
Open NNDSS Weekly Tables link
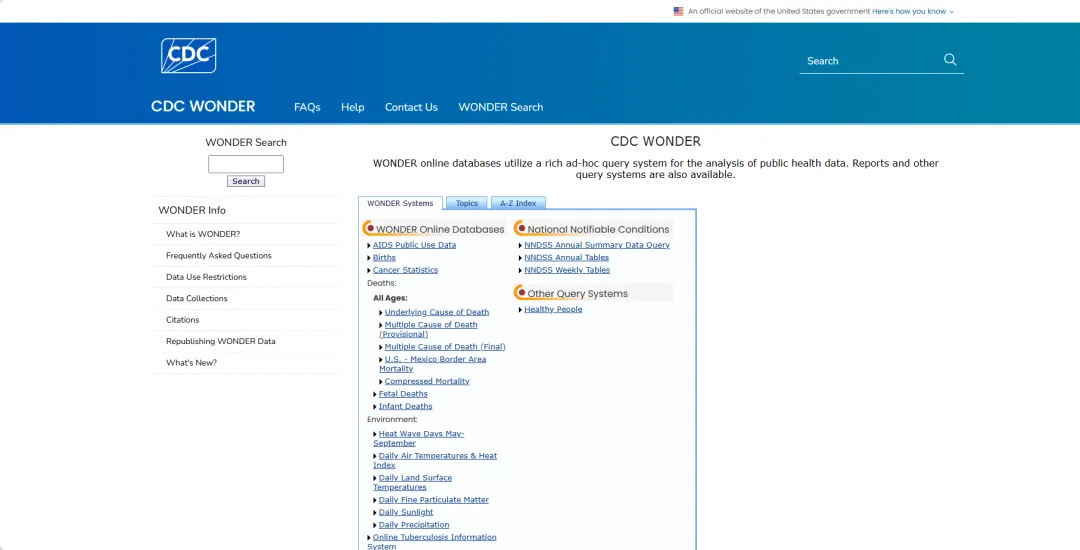pyautogui.click(x=567, y=270)
